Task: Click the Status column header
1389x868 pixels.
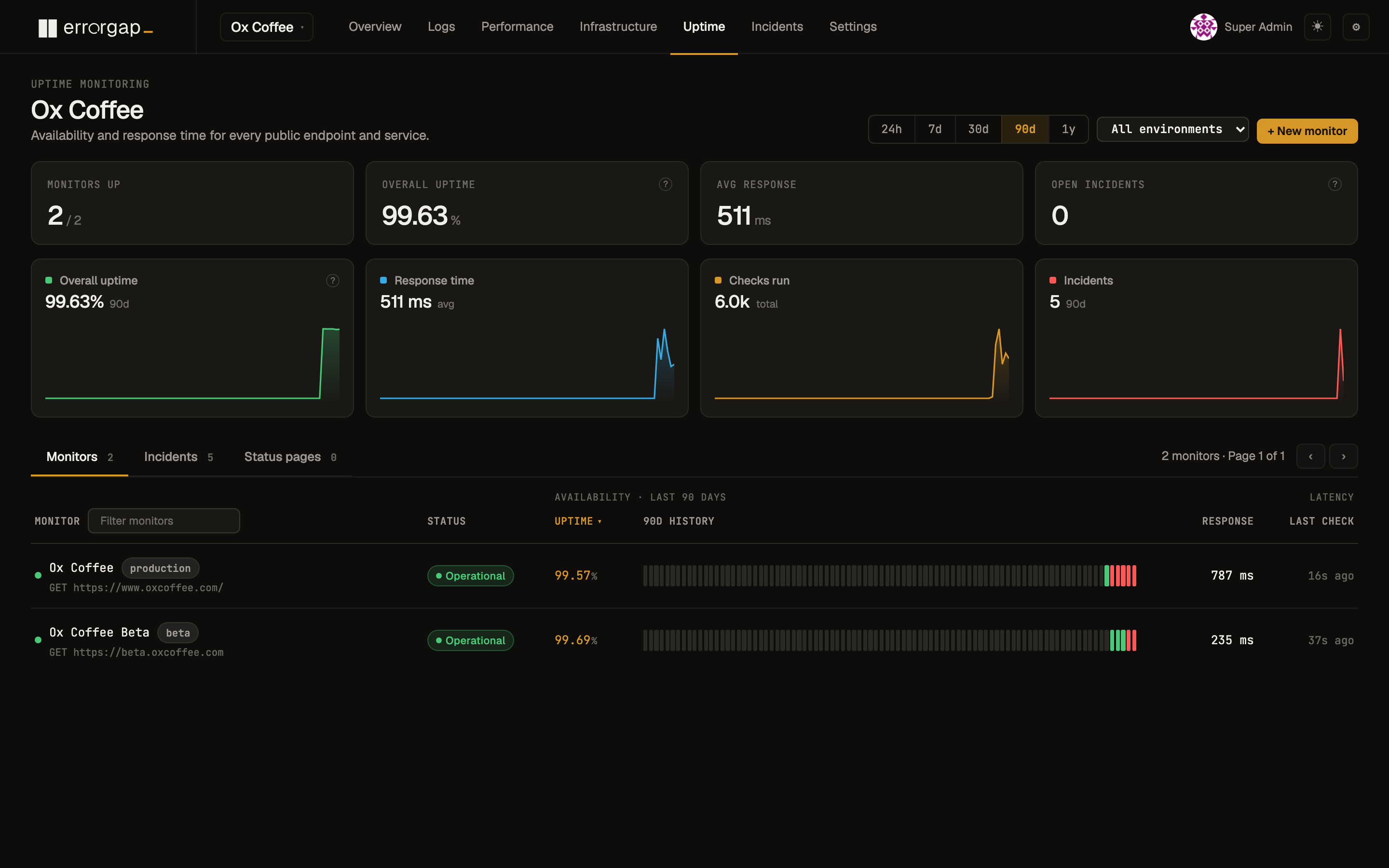Action: pyautogui.click(x=447, y=521)
